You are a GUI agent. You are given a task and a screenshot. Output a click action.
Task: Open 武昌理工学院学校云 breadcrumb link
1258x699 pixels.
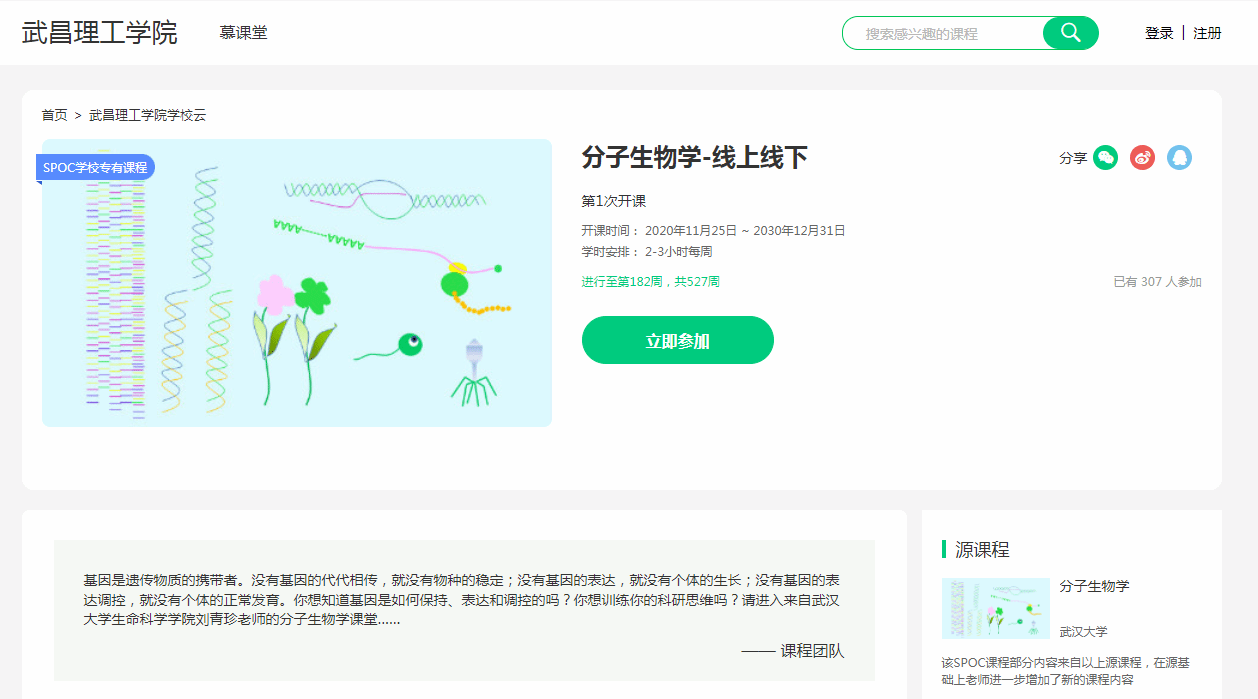tap(147, 115)
